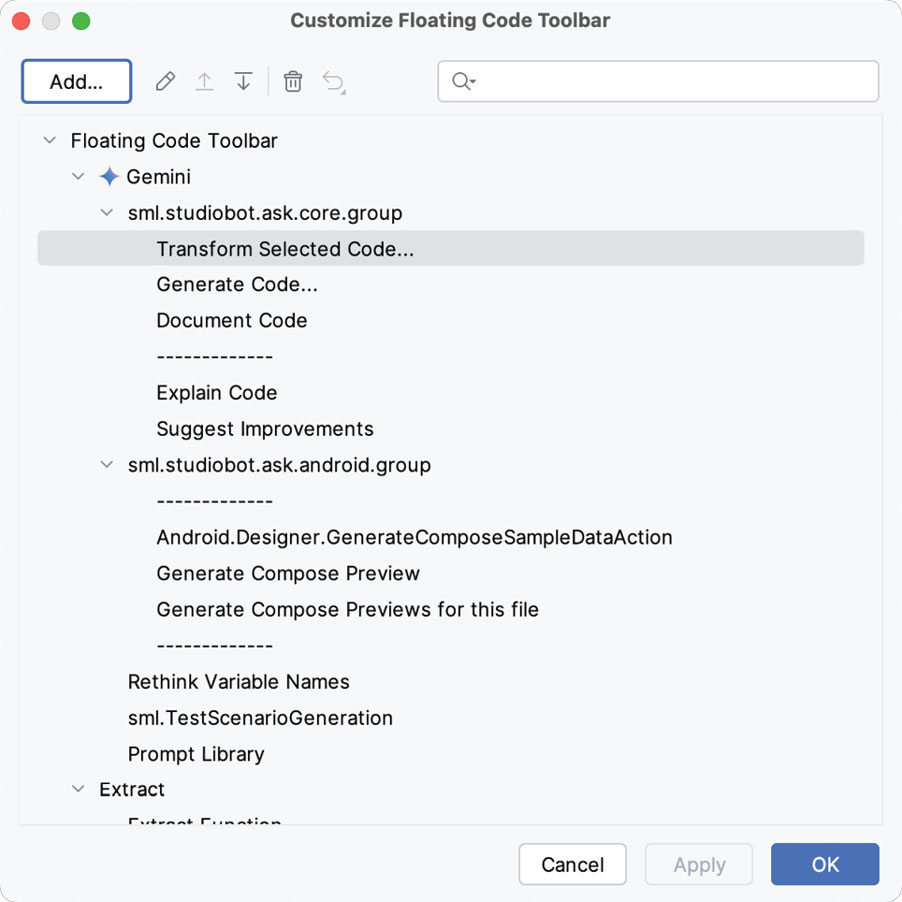This screenshot has width=902, height=902.
Task: Click the restore defaults arrow icon
Action: click(333, 82)
